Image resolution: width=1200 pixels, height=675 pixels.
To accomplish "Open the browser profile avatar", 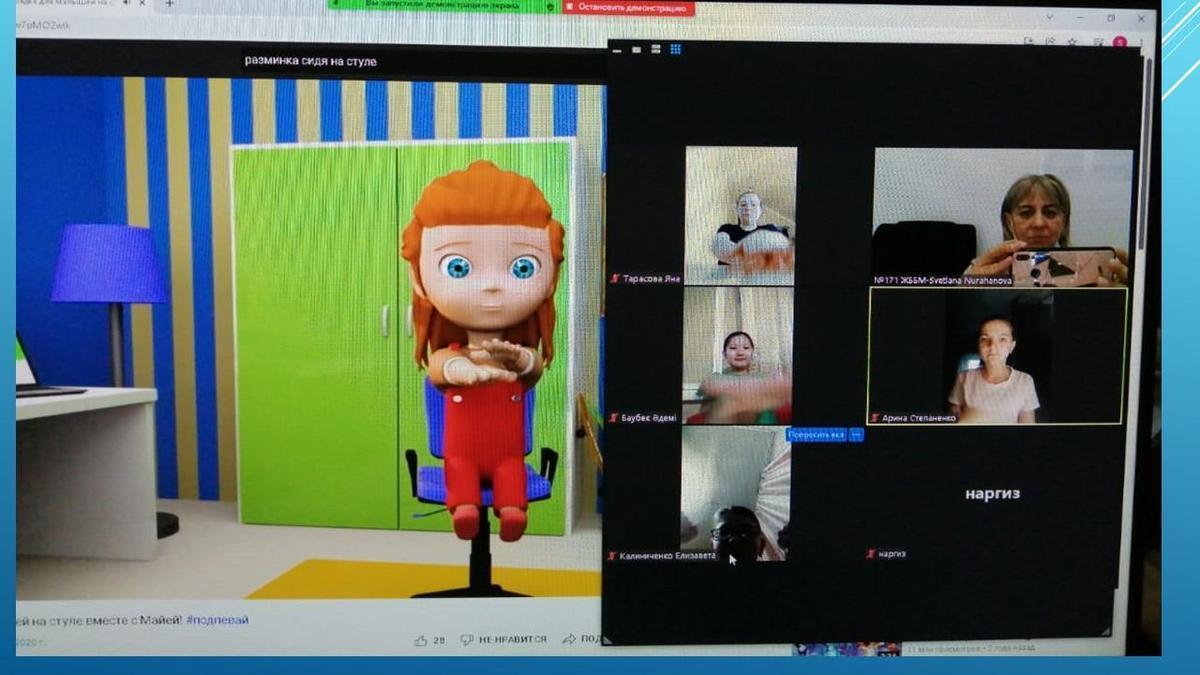I will (x=1120, y=42).
